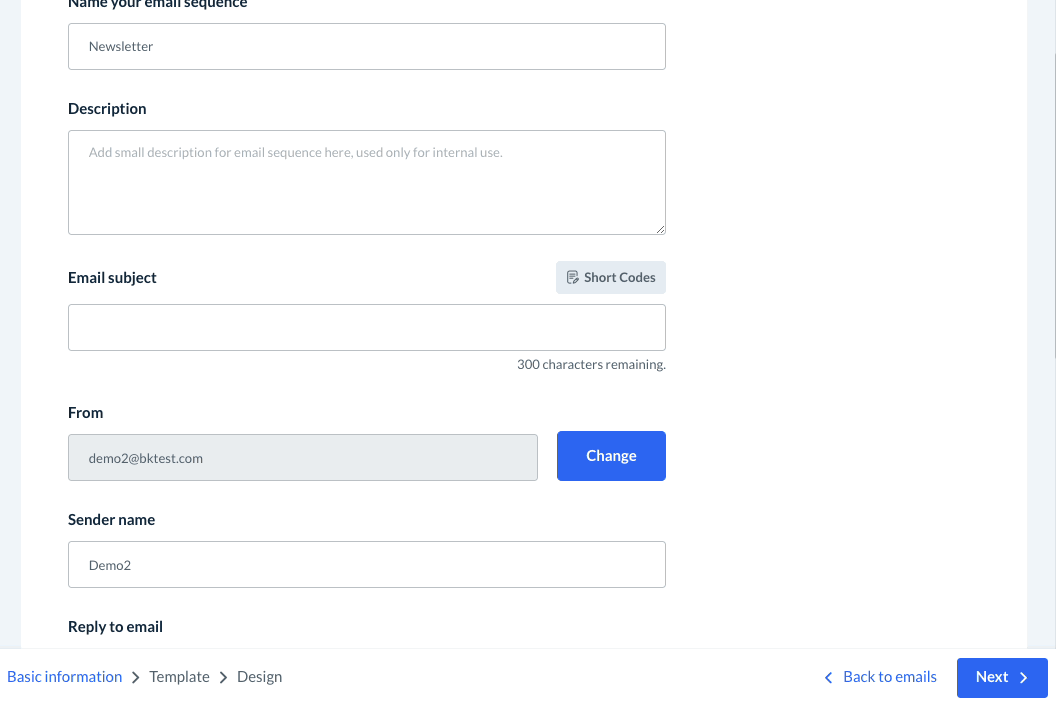Viewport: 1056px width, 702px height.
Task: Grab the Description textarea resize handle
Action: (x=661, y=230)
